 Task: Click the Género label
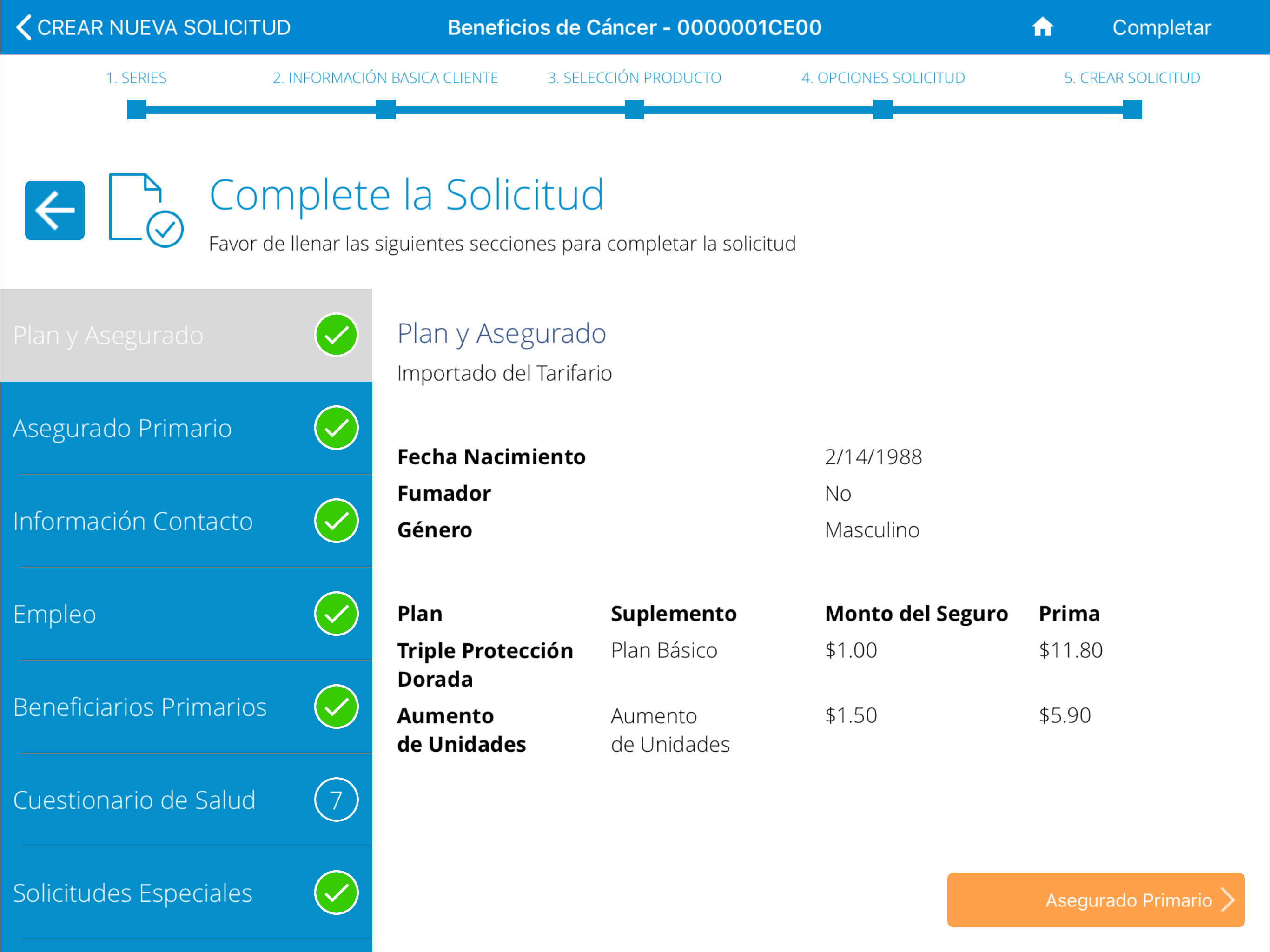(435, 530)
